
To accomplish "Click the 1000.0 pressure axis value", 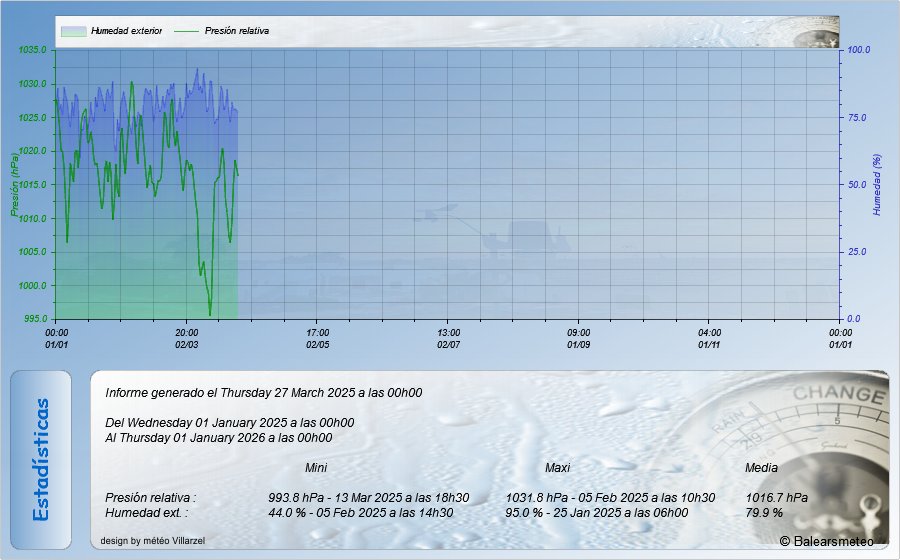I will click(x=32, y=286).
